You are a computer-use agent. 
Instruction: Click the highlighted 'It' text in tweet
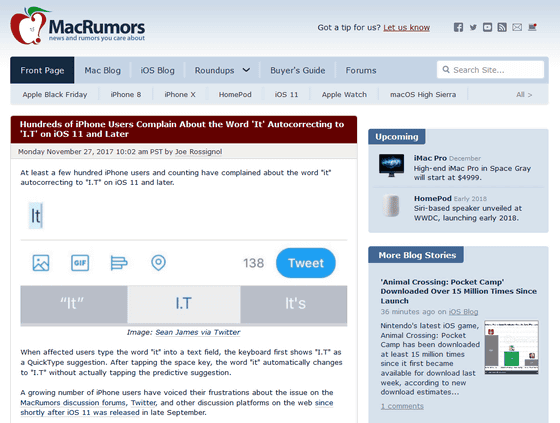click(x=36, y=216)
